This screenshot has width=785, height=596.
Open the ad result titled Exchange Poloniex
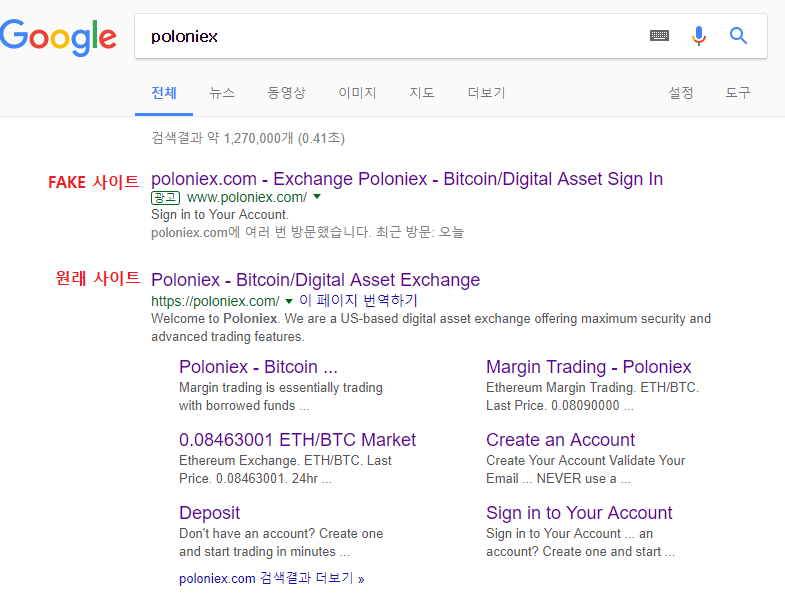(406, 179)
